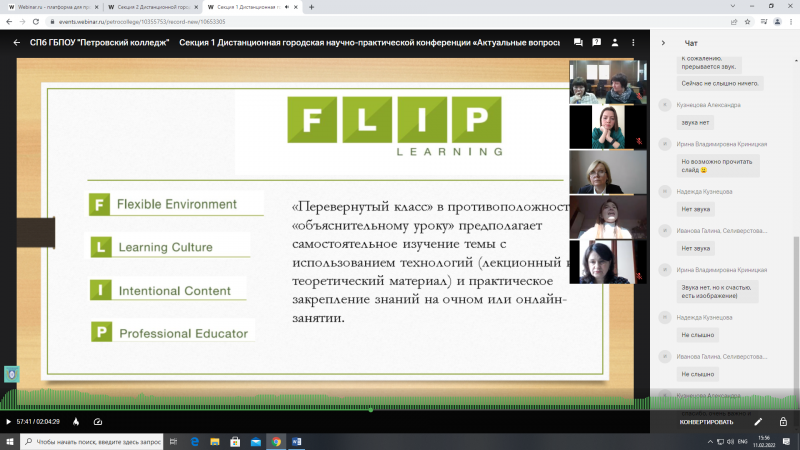Image resolution: width=800 pixels, height=450 pixels.
Task: Toggle the padlock icon in bottom bar
Action: click(783, 422)
